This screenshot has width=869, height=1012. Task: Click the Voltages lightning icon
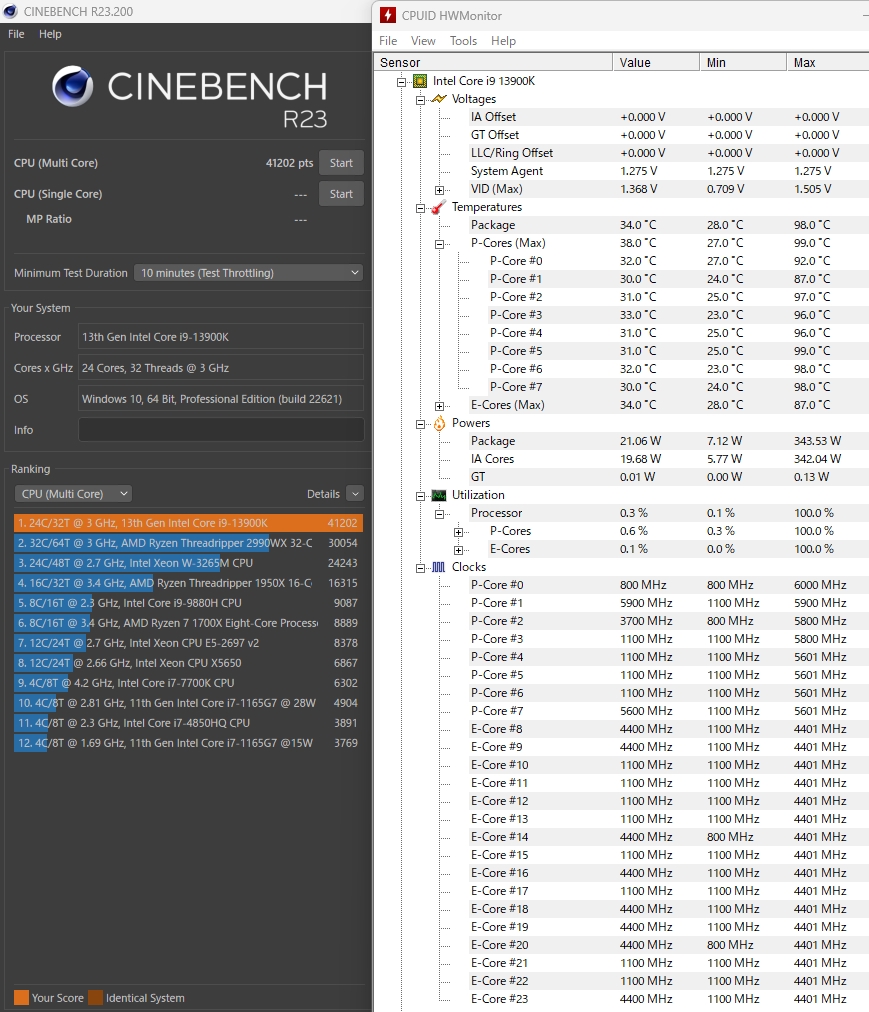pos(439,99)
